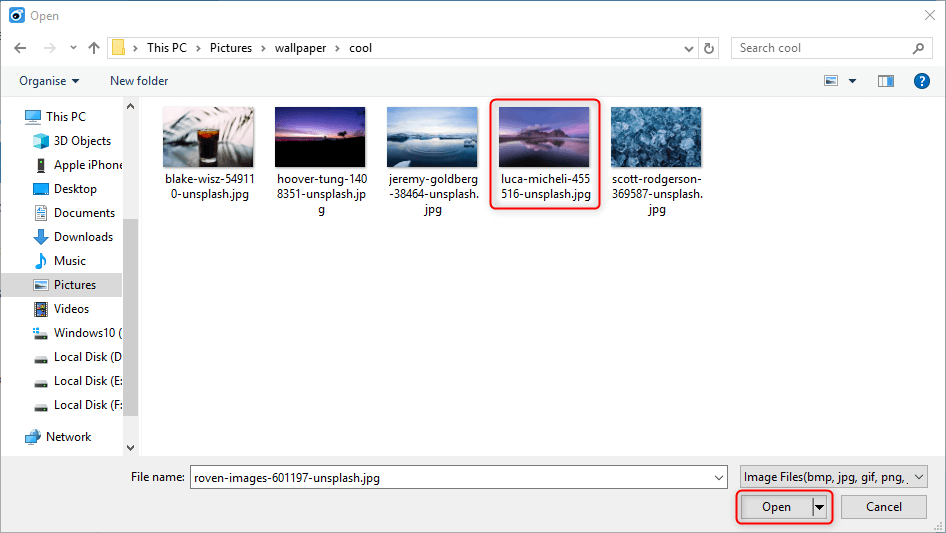946x533 pixels.
Task: Open Music in the sidebar
Action: [69, 261]
